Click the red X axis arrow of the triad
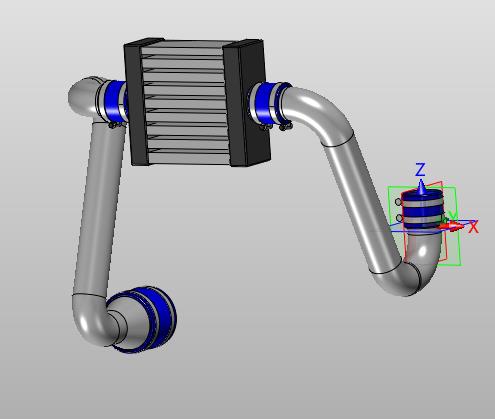 (452, 227)
